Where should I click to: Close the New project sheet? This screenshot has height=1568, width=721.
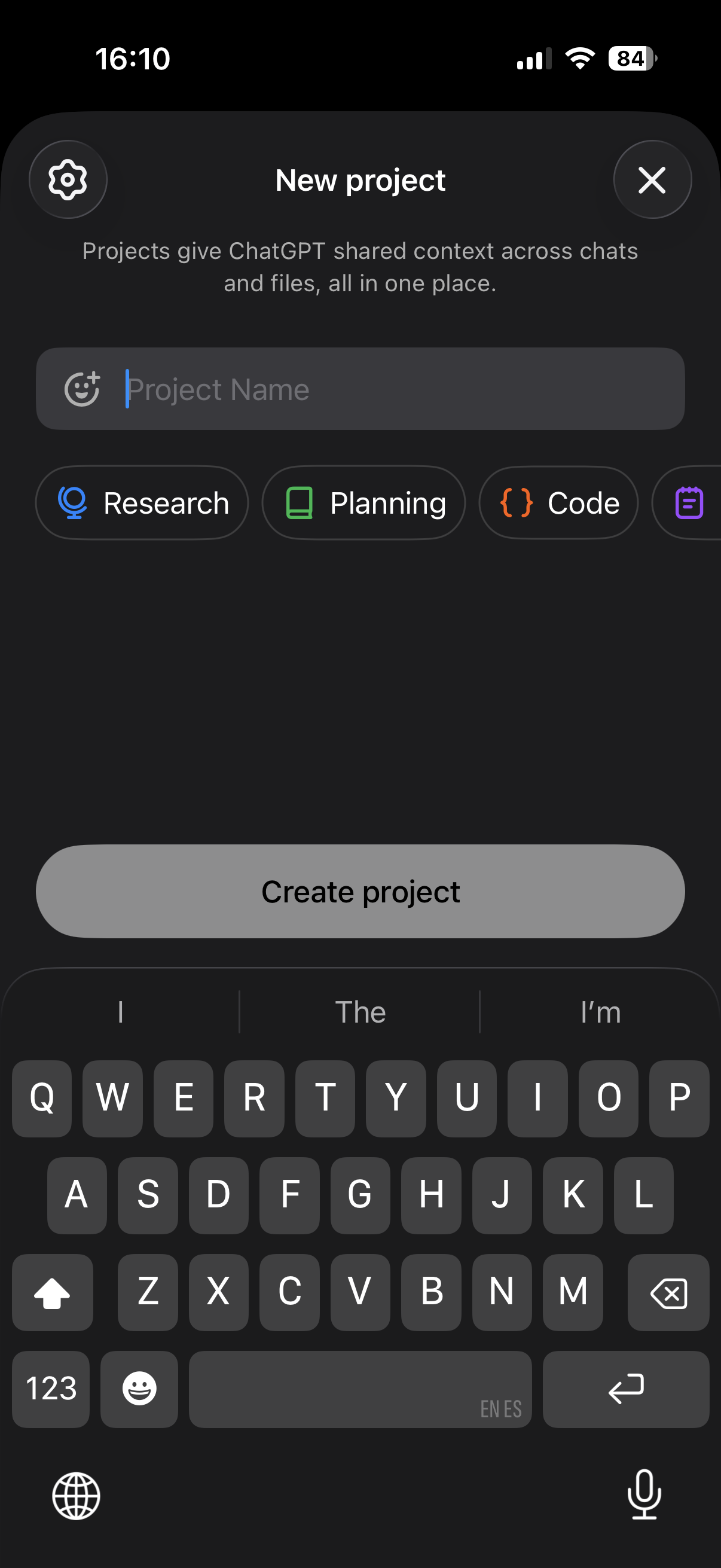tap(652, 179)
